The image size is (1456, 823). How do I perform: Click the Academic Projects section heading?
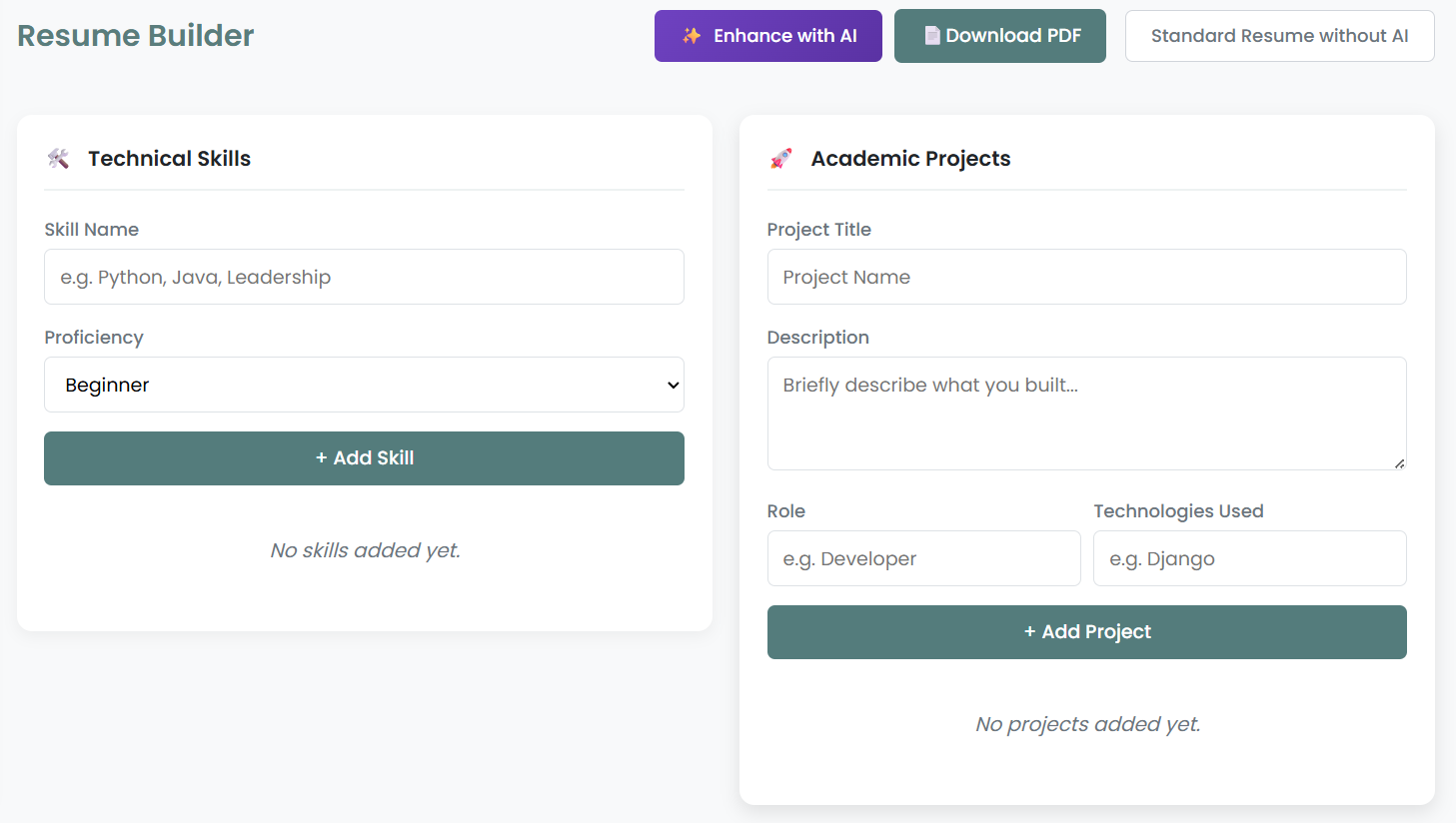tap(910, 159)
